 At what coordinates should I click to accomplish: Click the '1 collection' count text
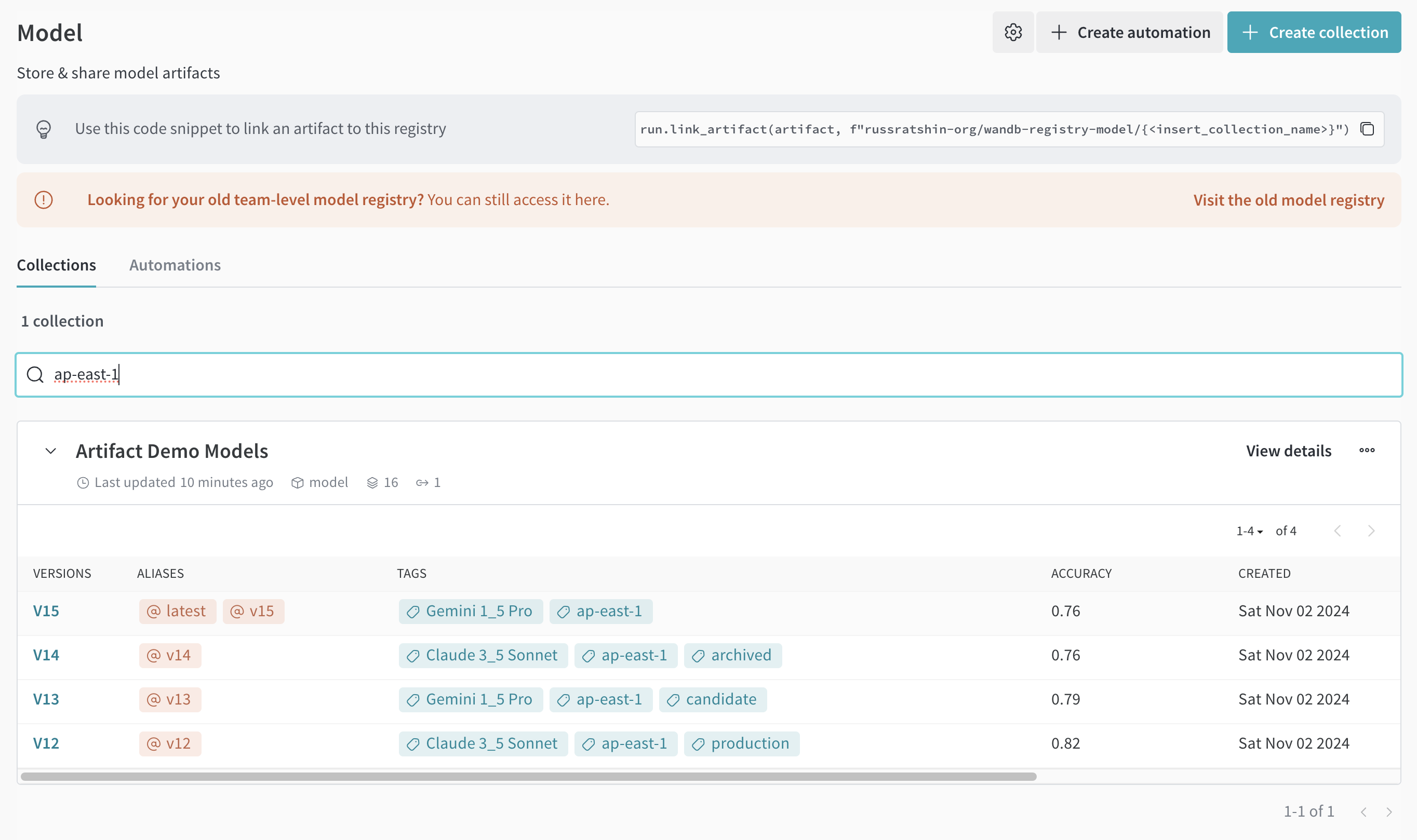[62, 321]
